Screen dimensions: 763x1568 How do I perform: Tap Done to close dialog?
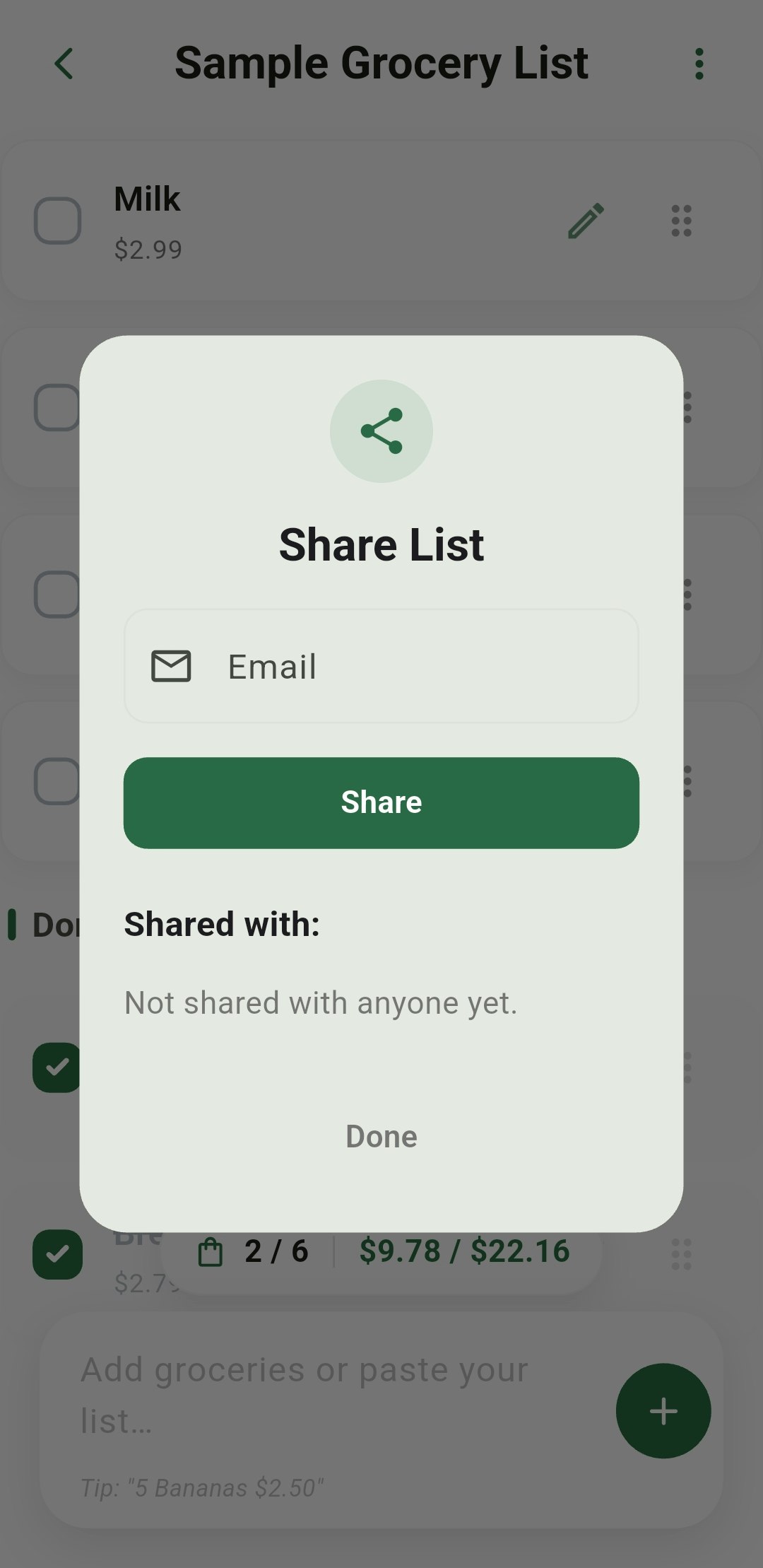click(x=381, y=1136)
